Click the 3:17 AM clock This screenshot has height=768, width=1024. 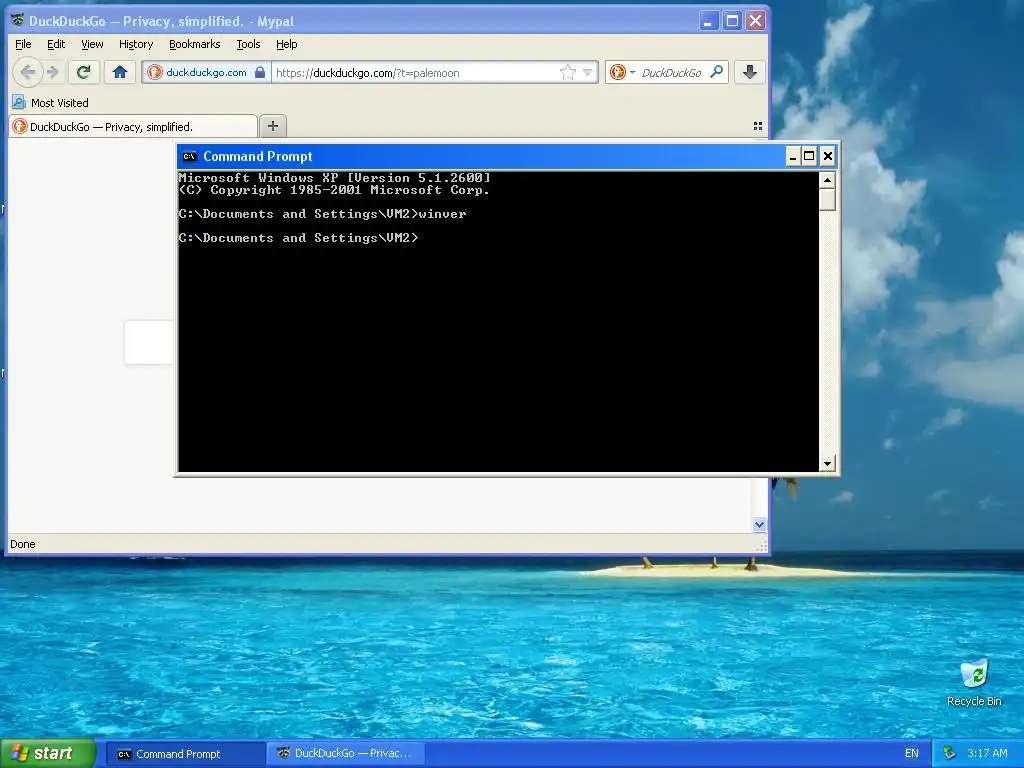[987, 754]
